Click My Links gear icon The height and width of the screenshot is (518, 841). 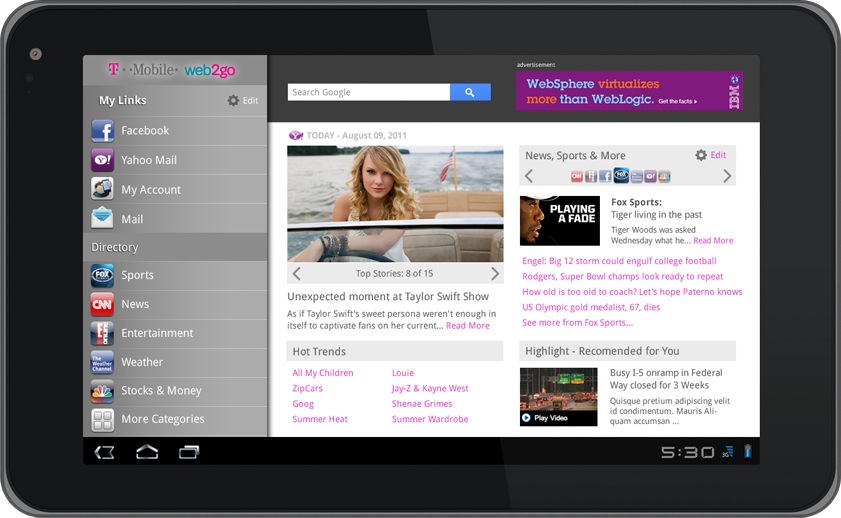(x=233, y=100)
